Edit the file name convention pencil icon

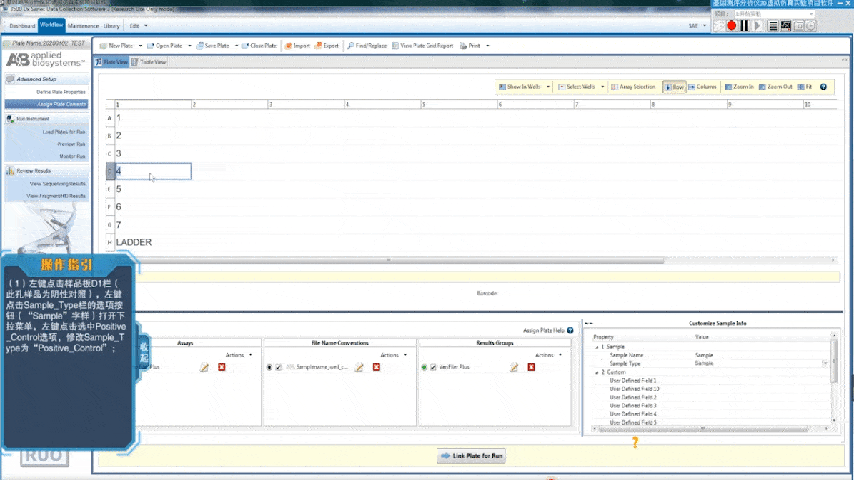pyautogui.click(x=359, y=368)
